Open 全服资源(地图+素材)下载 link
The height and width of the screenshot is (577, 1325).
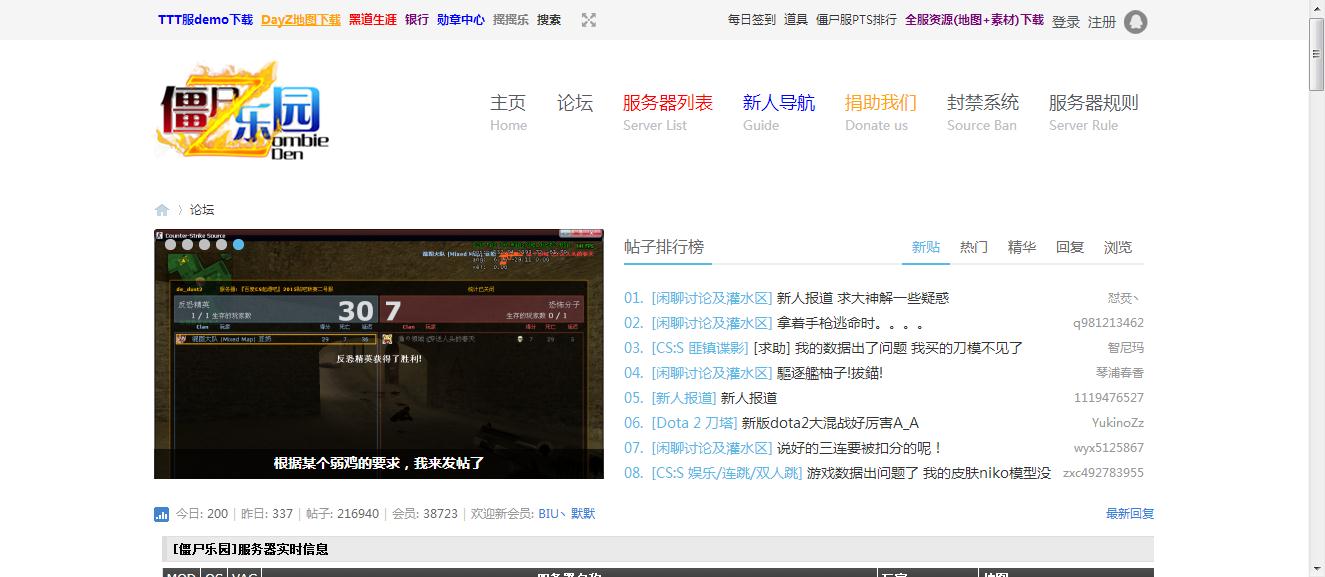click(x=975, y=20)
